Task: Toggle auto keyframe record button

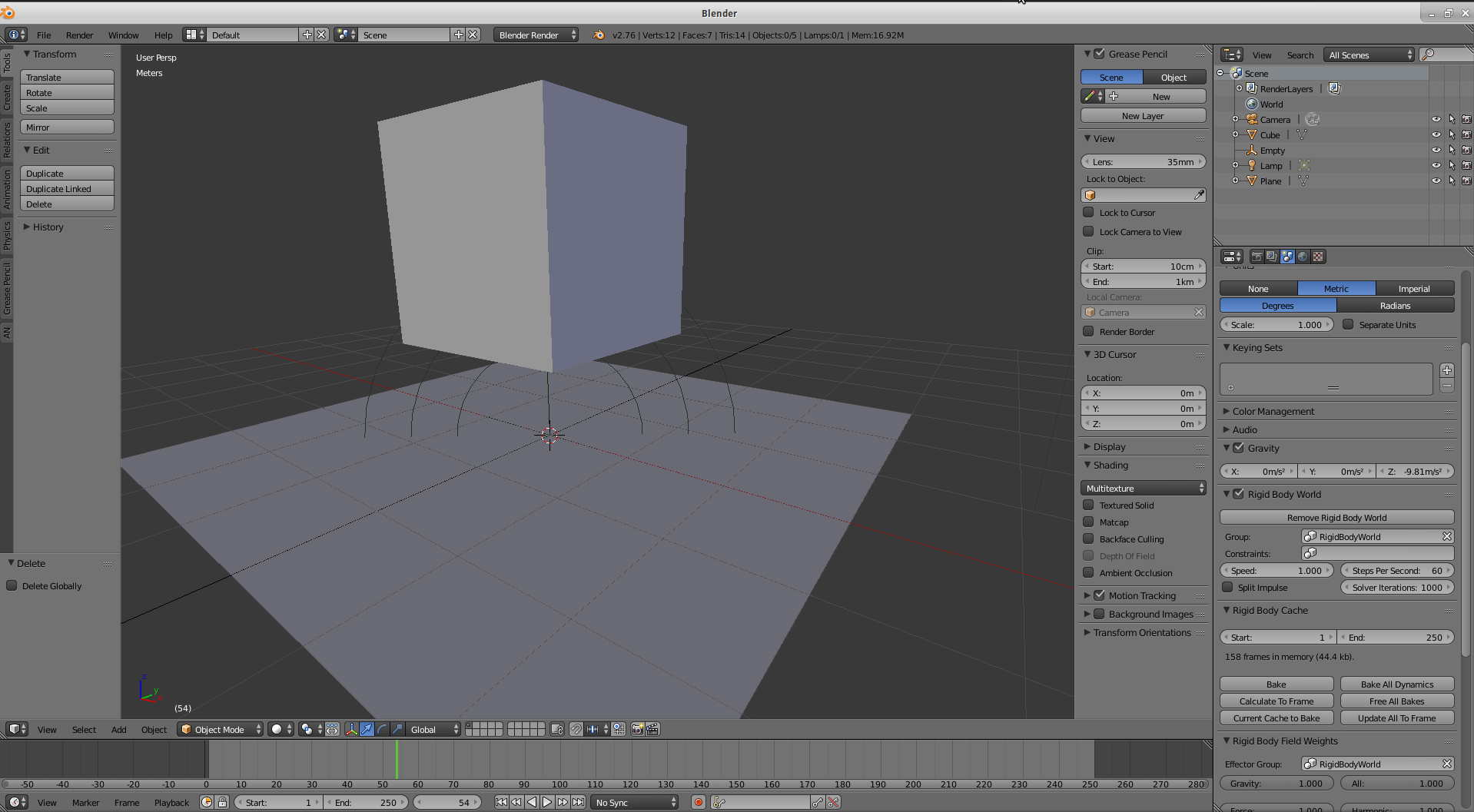Action: (x=698, y=802)
